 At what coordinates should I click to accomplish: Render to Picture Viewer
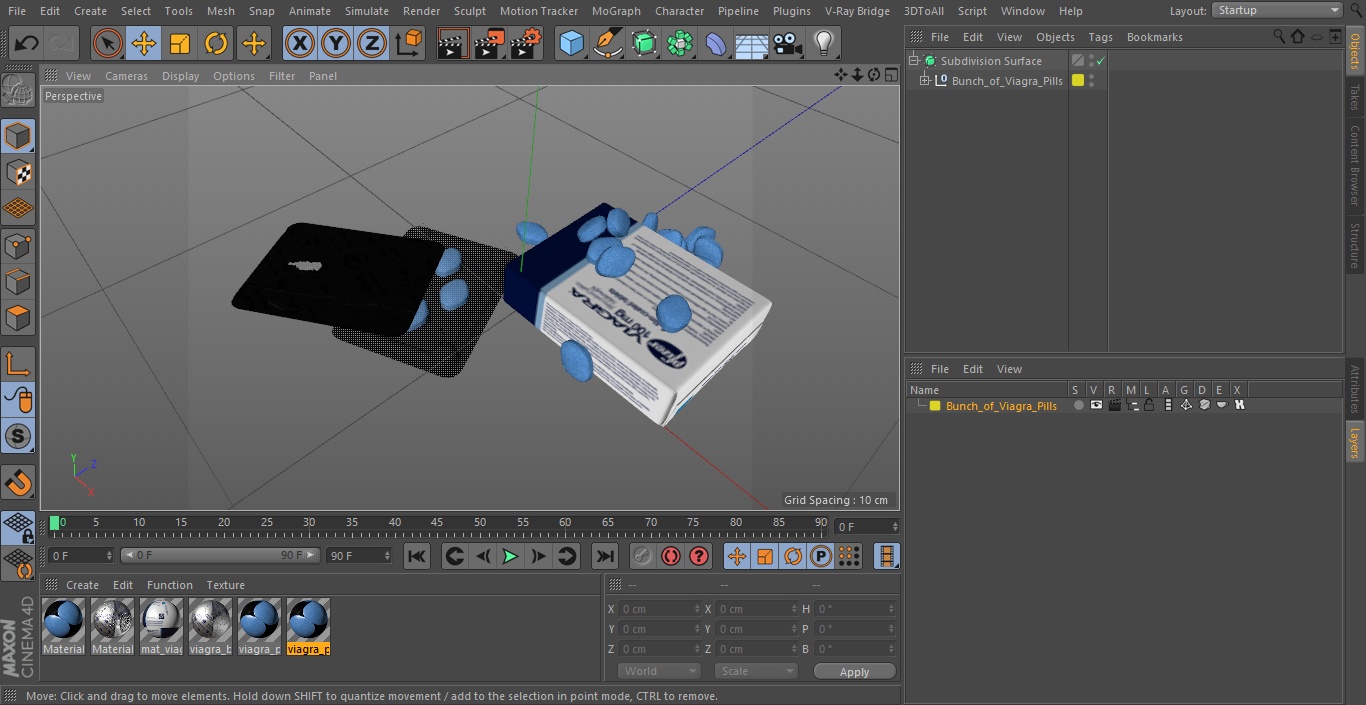pos(489,43)
